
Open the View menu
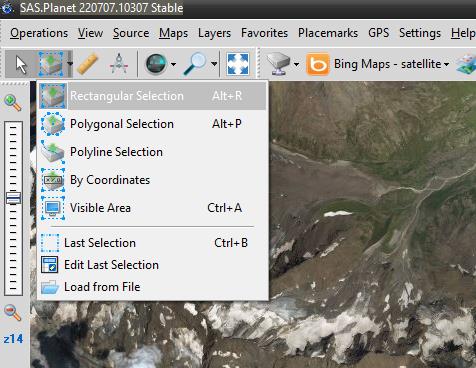click(x=90, y=33)
